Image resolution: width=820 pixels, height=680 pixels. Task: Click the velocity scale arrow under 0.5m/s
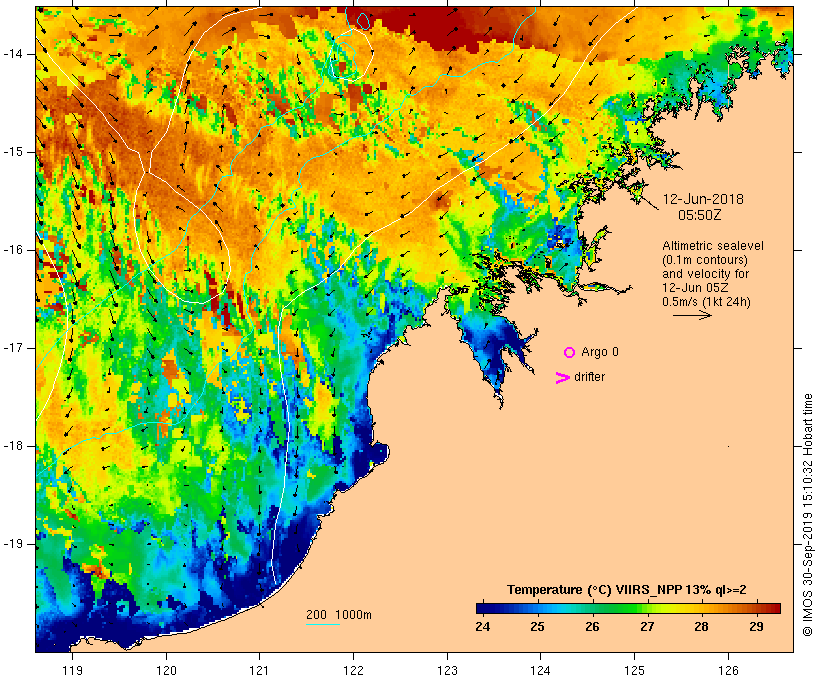(x=692, y=315)
